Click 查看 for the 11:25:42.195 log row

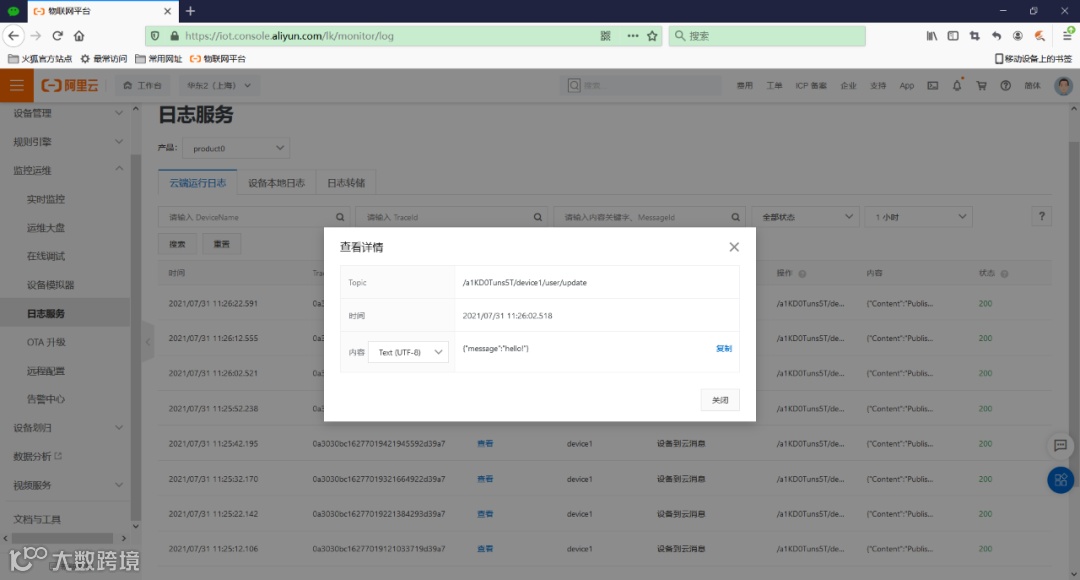coord(485,444)
